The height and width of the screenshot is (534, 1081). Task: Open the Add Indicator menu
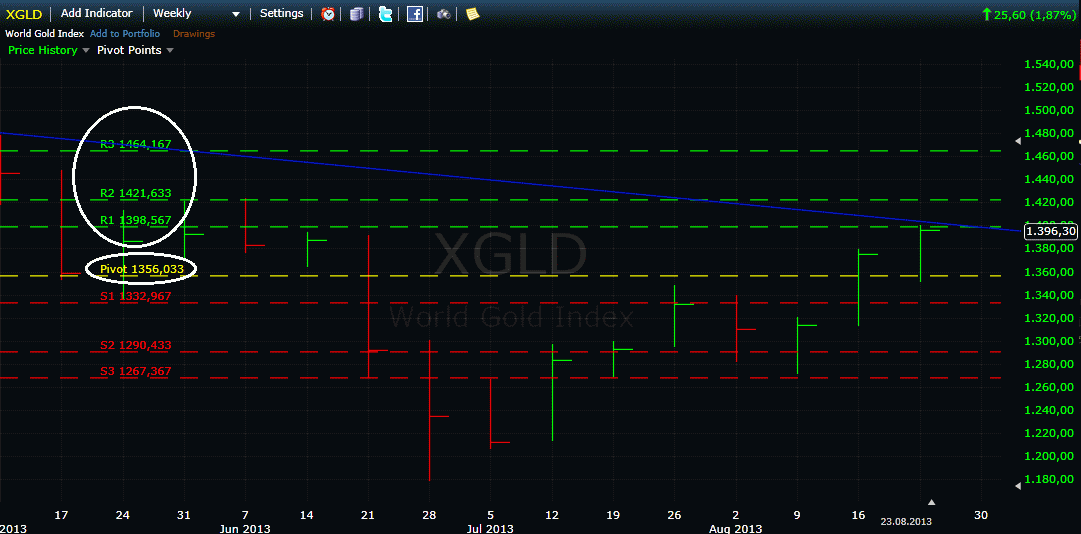click(x=96, y=14)
